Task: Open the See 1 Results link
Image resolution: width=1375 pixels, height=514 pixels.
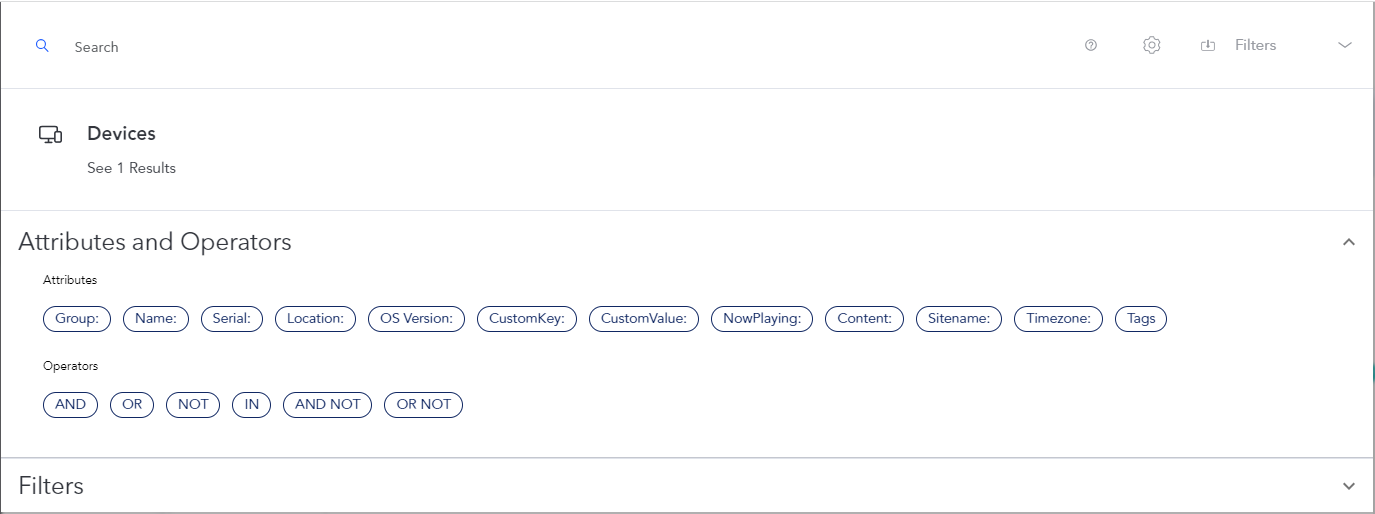Action: (x=131, y=168)
